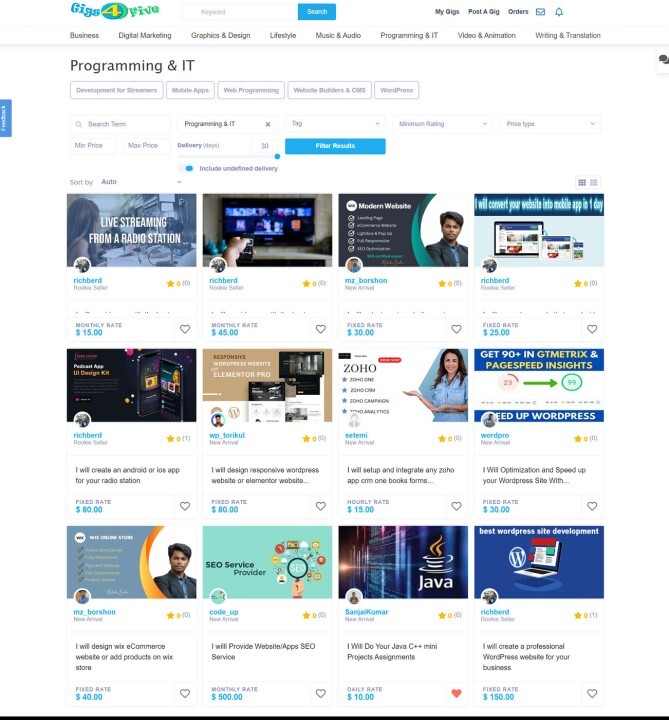Favorite the $45.00 monthly rate gig
The width and height of the screenshot is (669, 720).
point(320,329)
